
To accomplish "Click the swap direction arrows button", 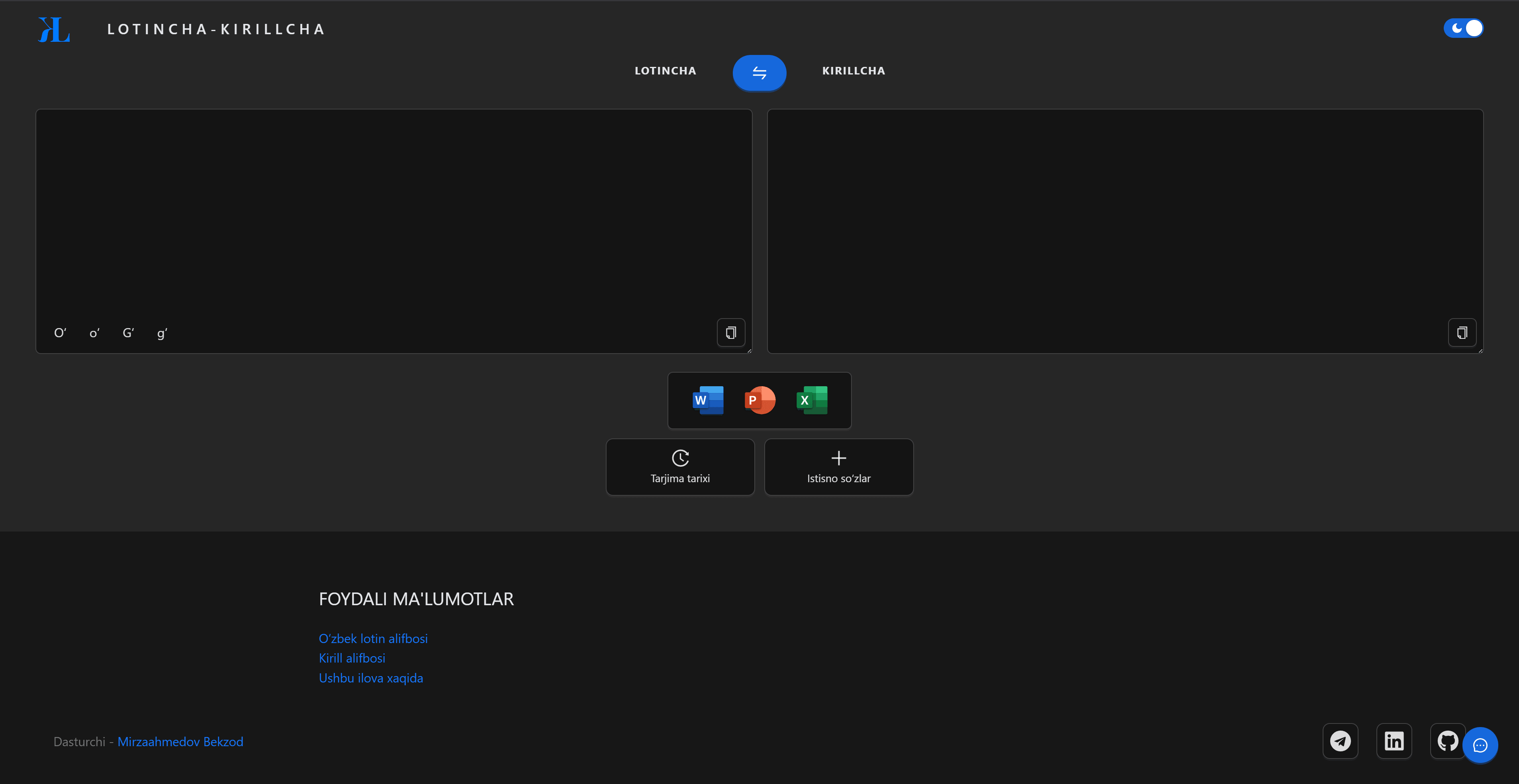I will pyautogui.click(x=759, y=72).
